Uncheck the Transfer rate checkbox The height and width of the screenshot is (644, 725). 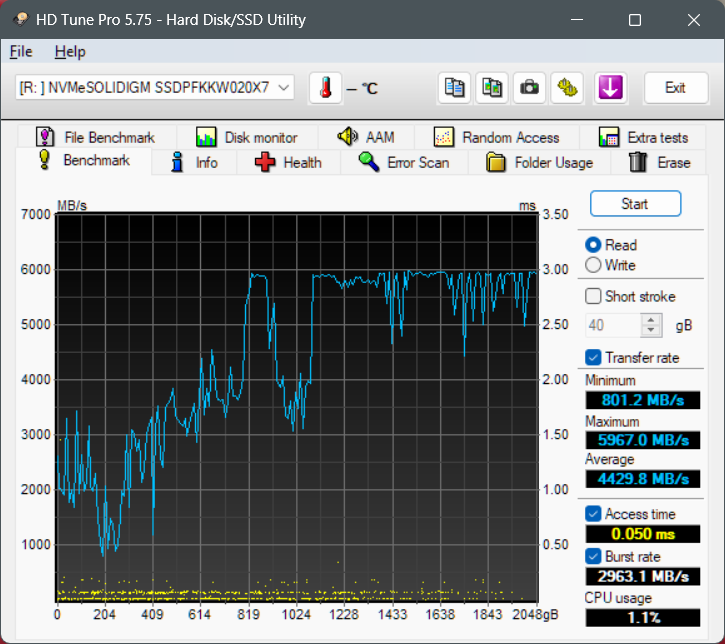coord(593,357)
